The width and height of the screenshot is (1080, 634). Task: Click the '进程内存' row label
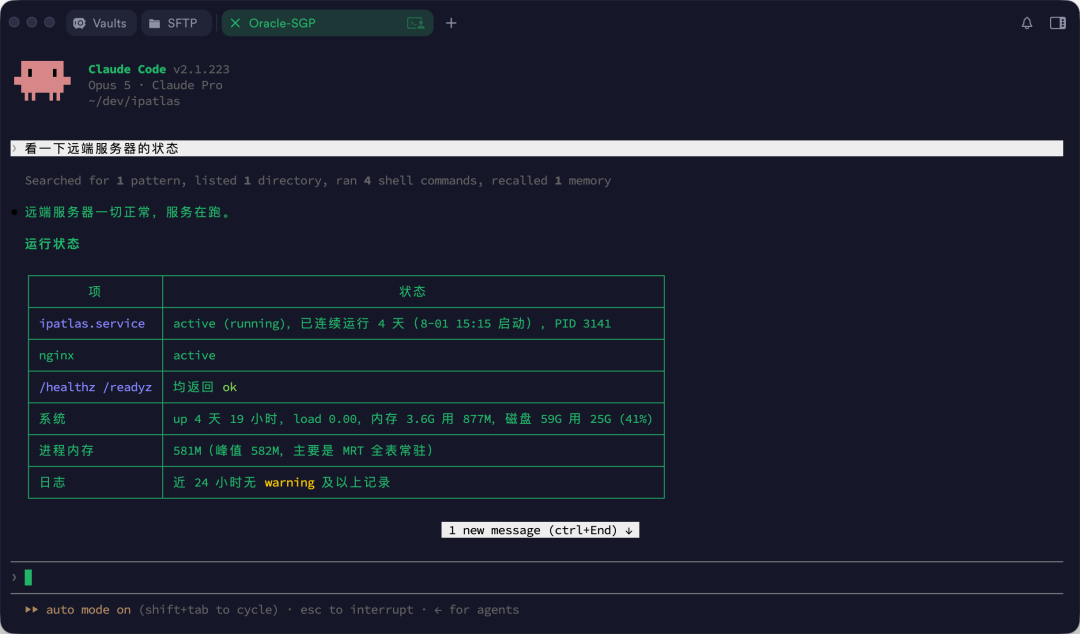[x=66, y=451]
